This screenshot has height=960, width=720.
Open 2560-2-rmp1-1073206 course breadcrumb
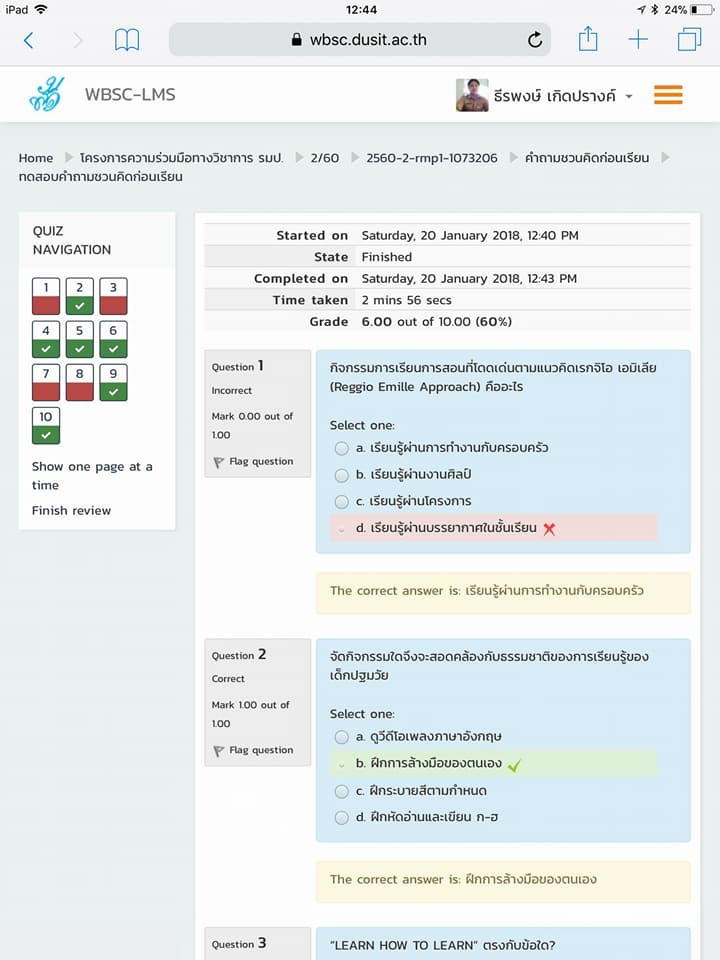point(431,158)
